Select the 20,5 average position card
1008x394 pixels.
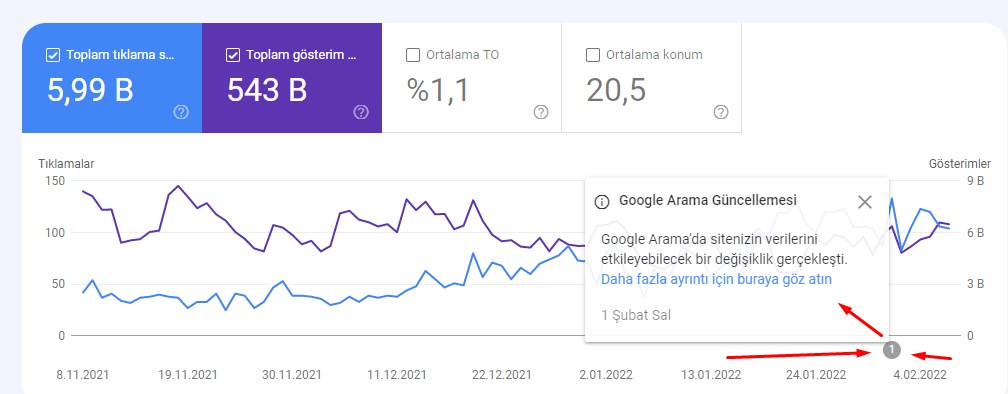pyautogui.click(x=652, y=78)
